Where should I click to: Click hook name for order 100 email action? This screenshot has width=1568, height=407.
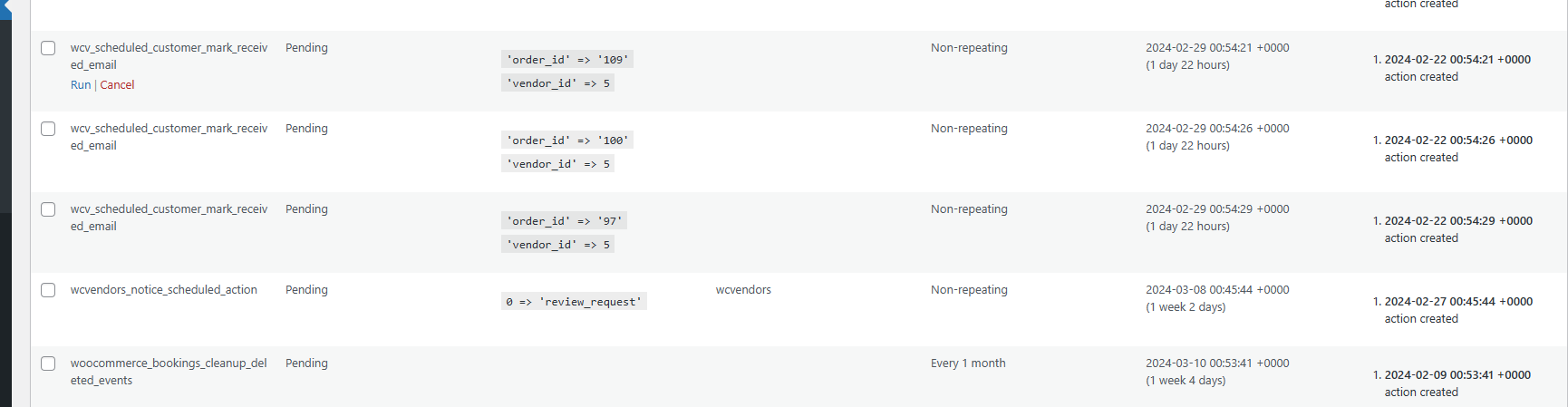[169, 137]
